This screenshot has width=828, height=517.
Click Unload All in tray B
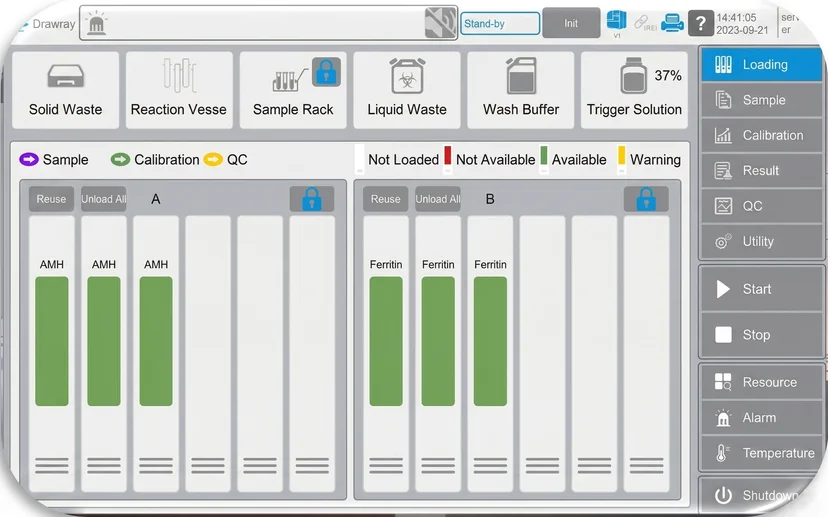tap(438, 199)
